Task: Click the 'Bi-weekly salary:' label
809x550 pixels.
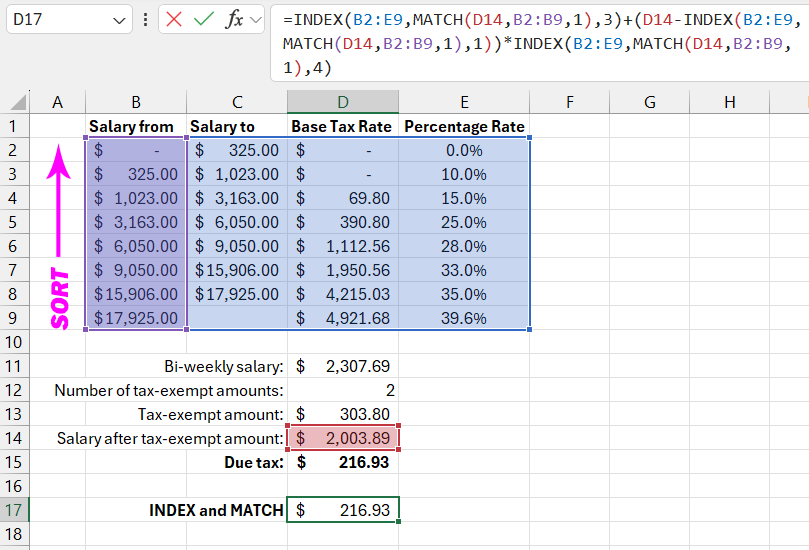Action: pos(224,366)
